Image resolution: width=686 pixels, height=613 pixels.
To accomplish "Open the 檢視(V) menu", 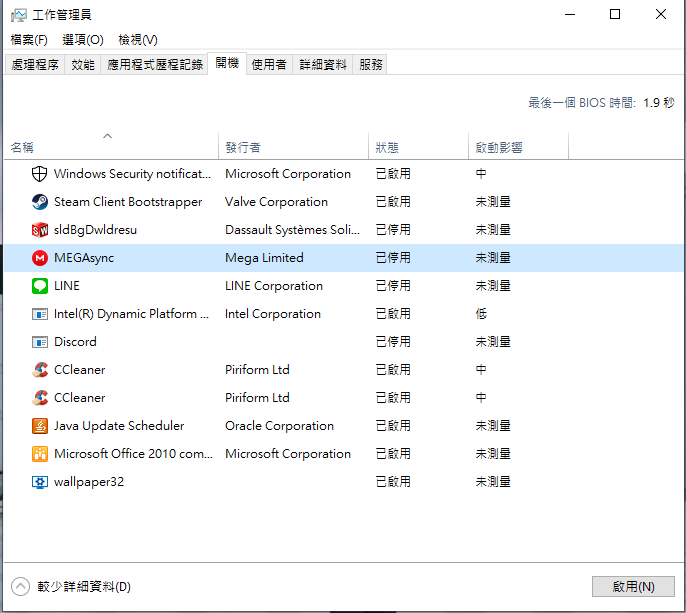I will click(138, 40).
